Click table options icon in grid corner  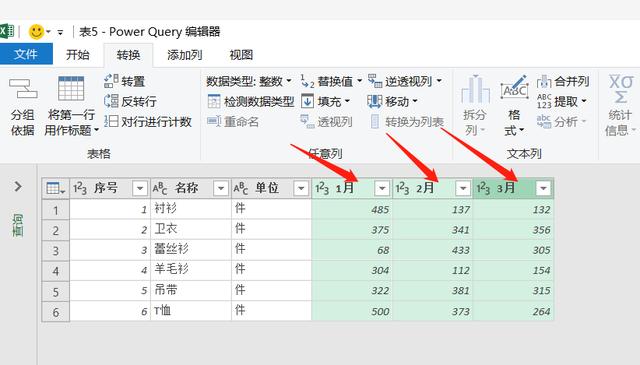[x=56, y=188]
